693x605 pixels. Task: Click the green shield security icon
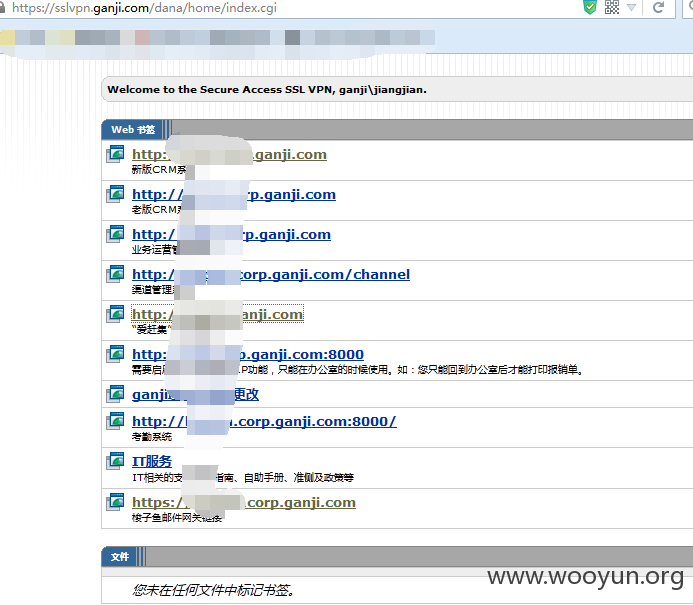(590, 8)
